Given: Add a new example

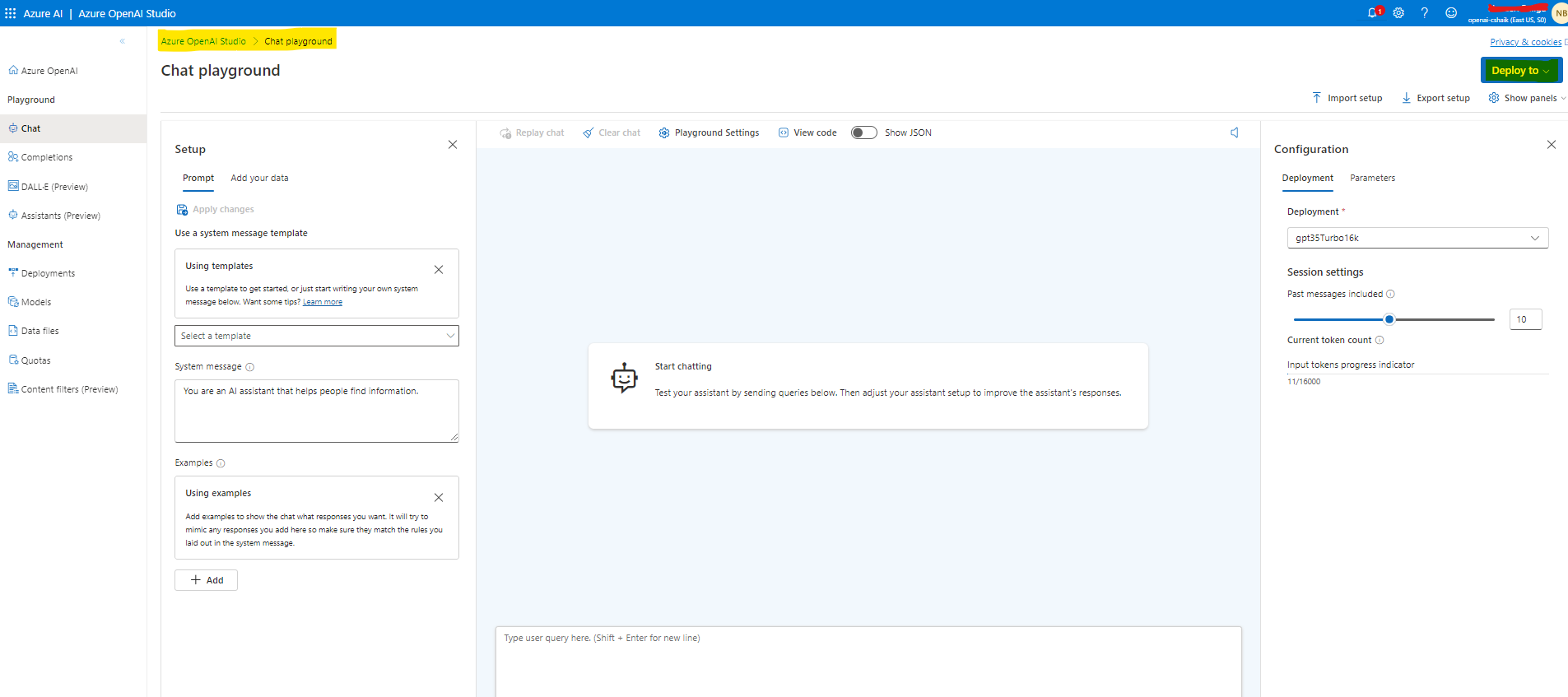Looking at the screenshot, I should [x=206, y=580].
